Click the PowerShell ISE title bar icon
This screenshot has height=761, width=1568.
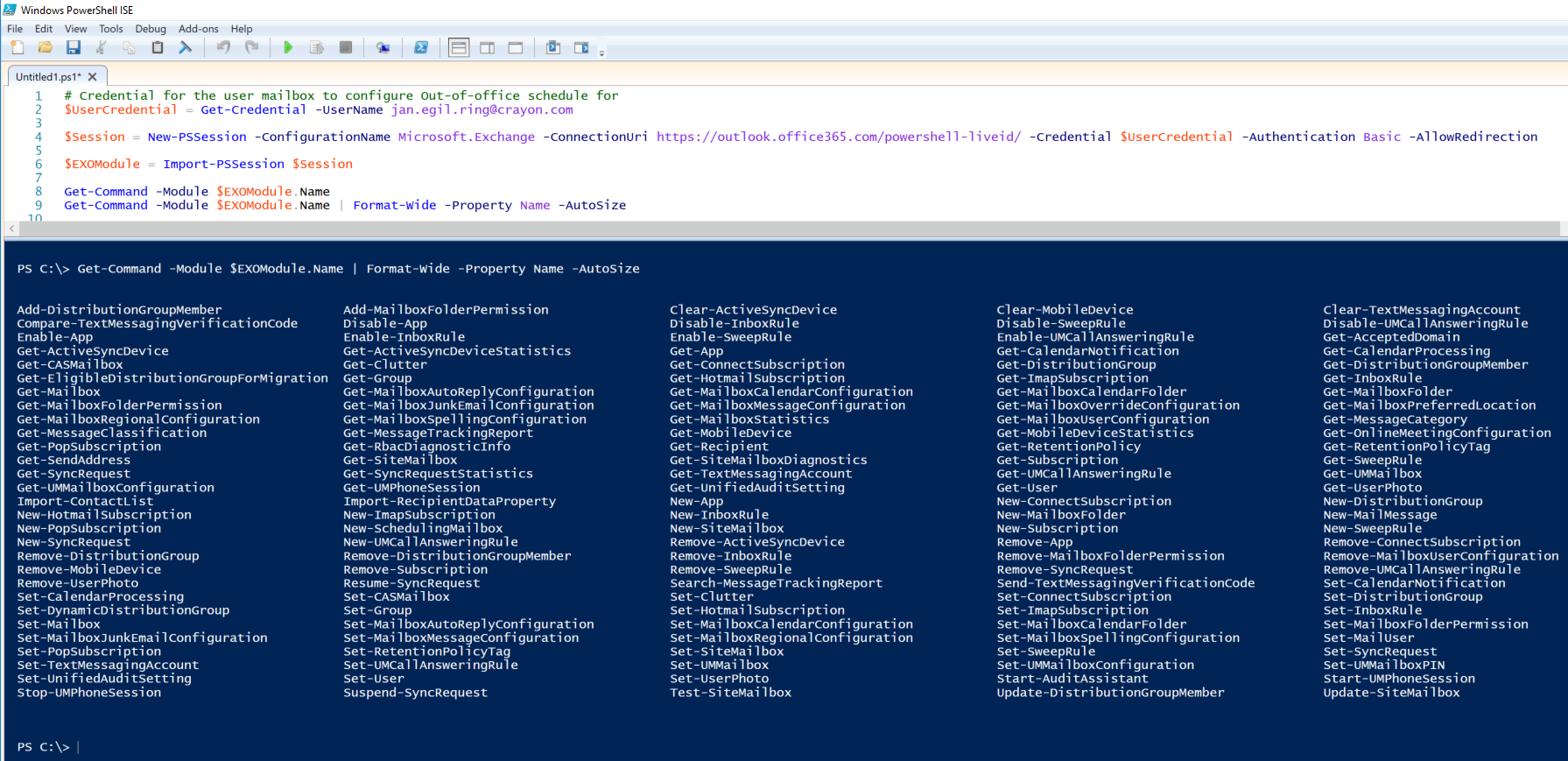11,10
